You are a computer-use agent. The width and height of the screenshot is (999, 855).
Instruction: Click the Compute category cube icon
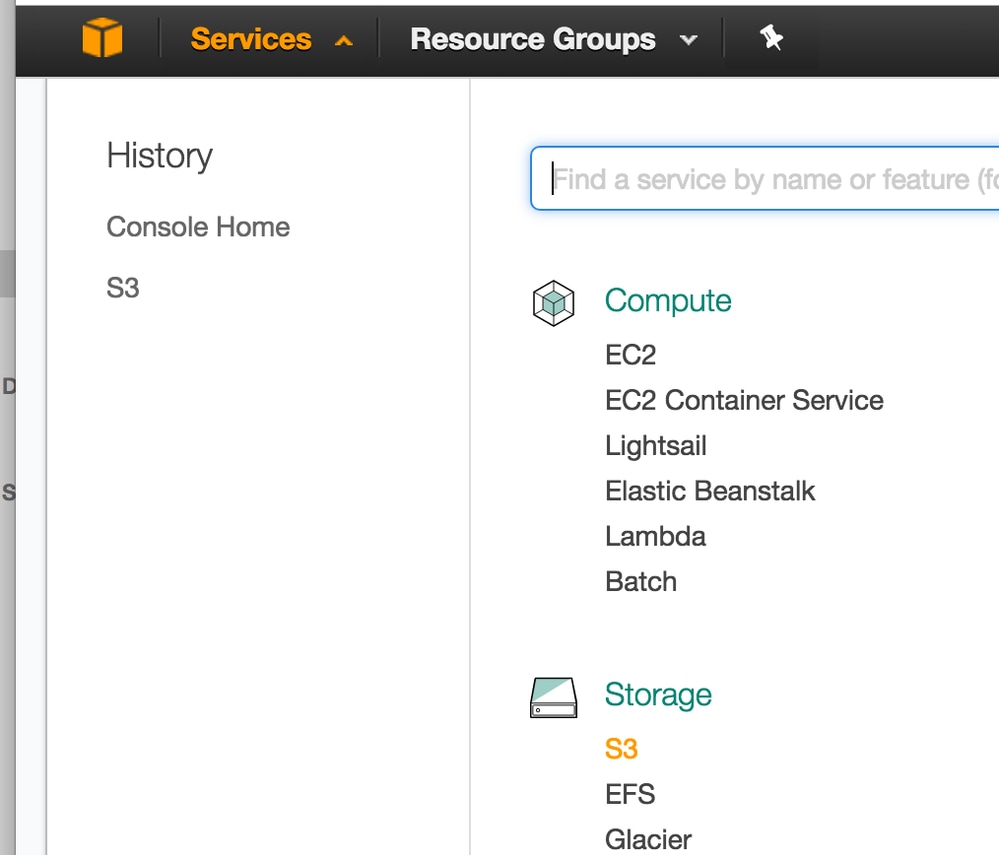[x=553, y=301]
